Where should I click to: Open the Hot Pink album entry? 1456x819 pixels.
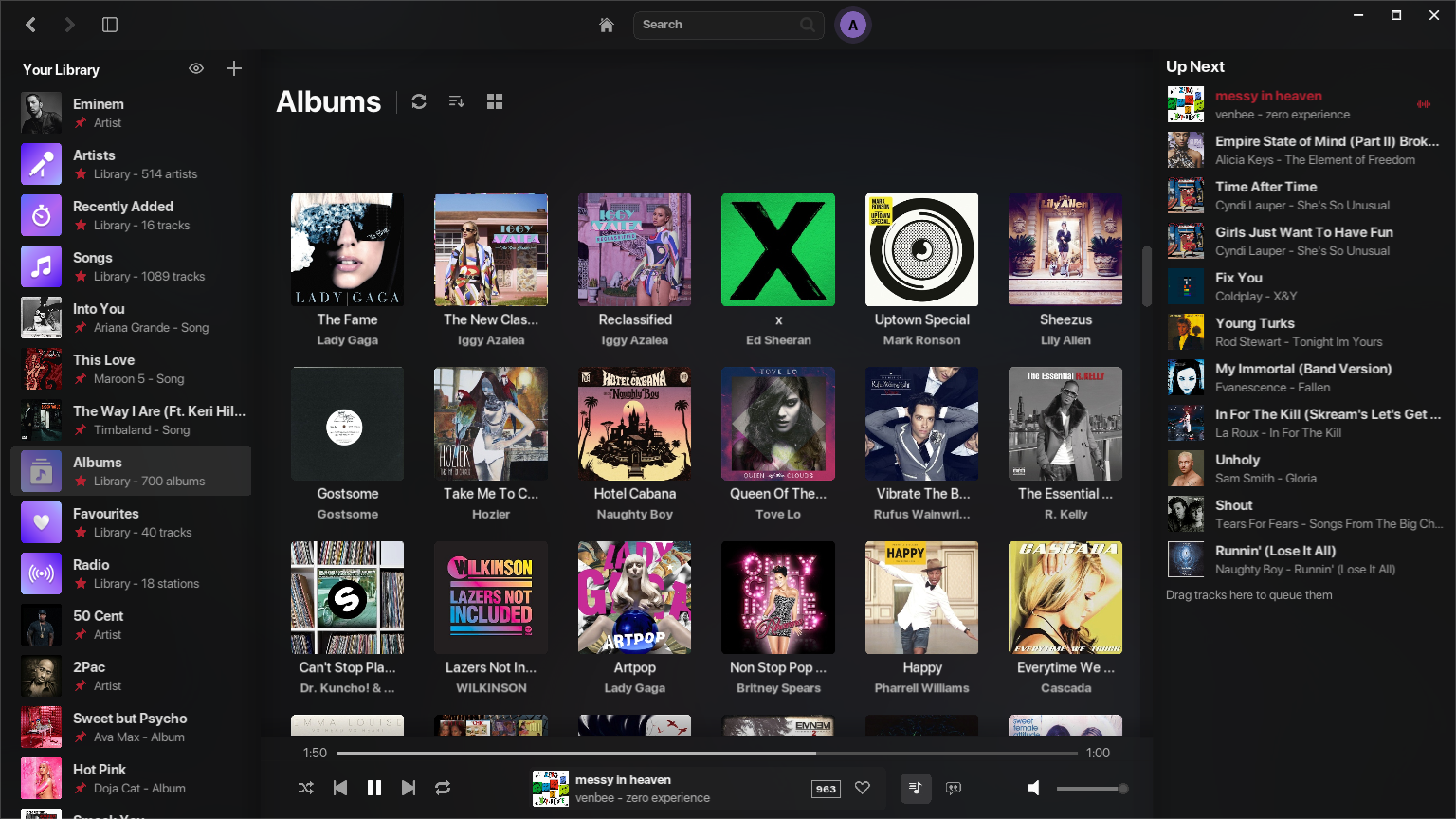(131, 778)
